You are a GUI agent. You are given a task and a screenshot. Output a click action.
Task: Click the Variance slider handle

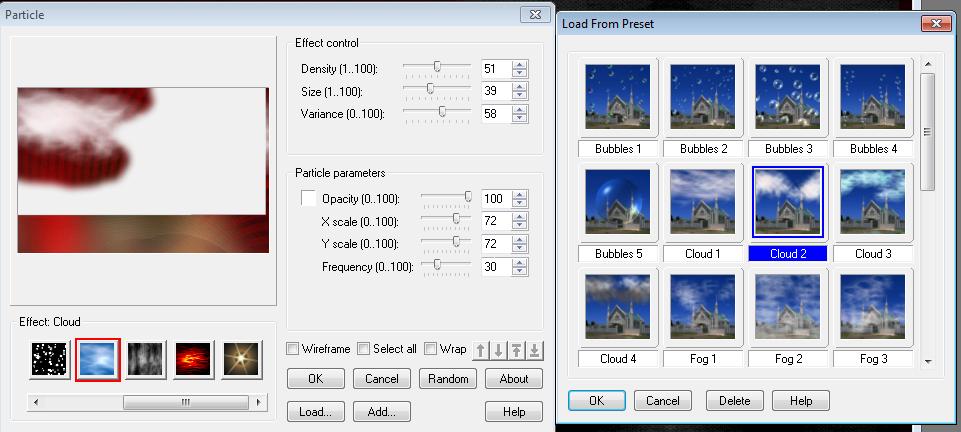442,112
